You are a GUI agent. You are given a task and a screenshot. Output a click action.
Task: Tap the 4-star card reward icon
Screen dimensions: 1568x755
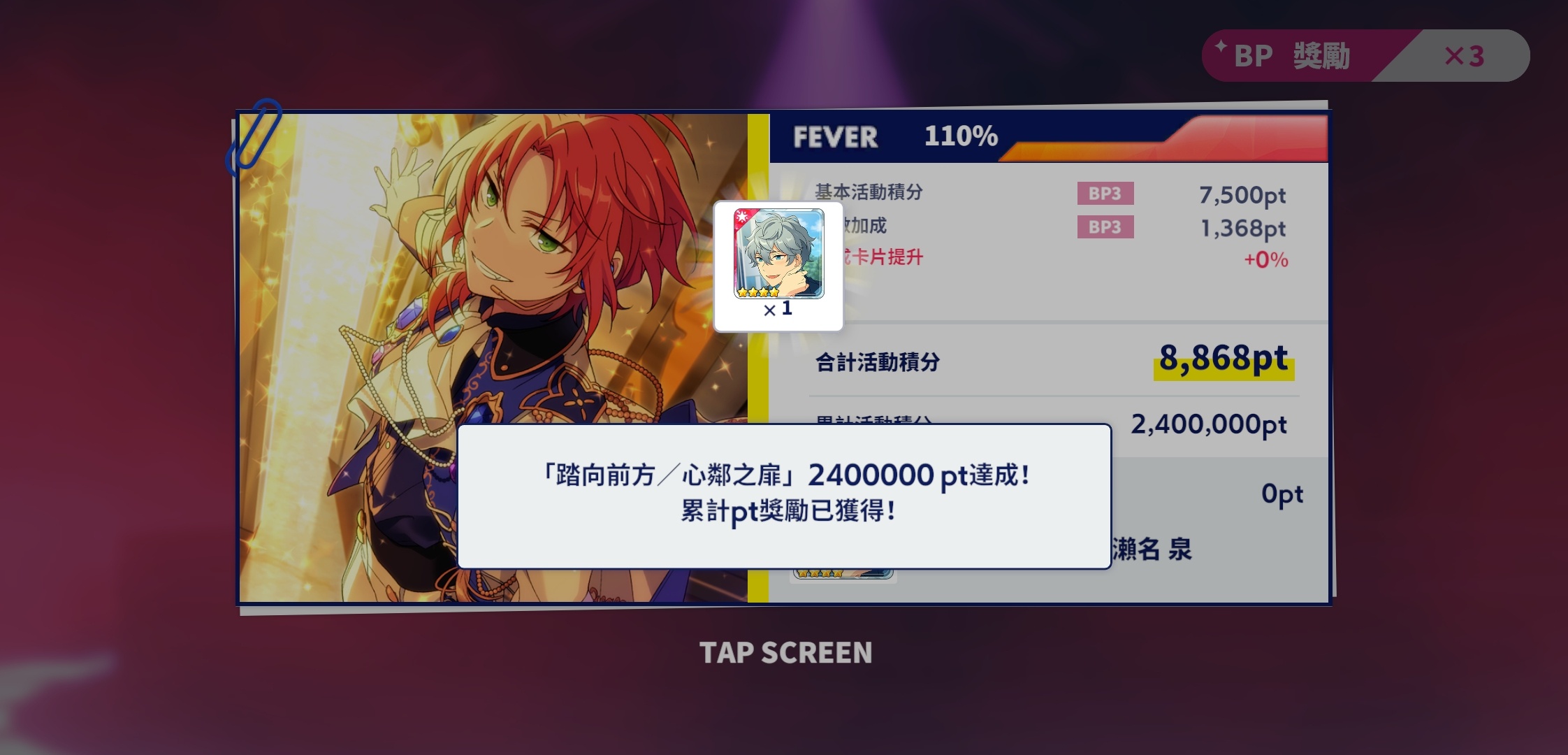click(778, 254)
